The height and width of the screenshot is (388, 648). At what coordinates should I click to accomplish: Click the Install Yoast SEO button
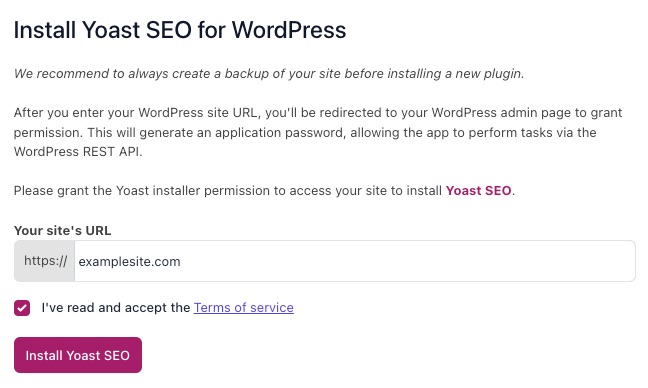pyautogui.click(x=78, y=355)
